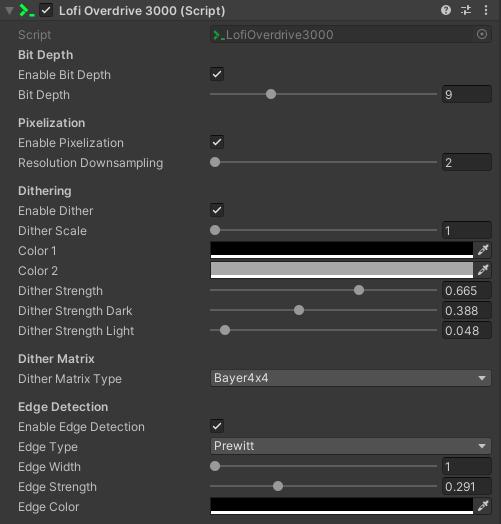
Task: Pick Edge Color with the eyedropper
Action: point(483,506)
